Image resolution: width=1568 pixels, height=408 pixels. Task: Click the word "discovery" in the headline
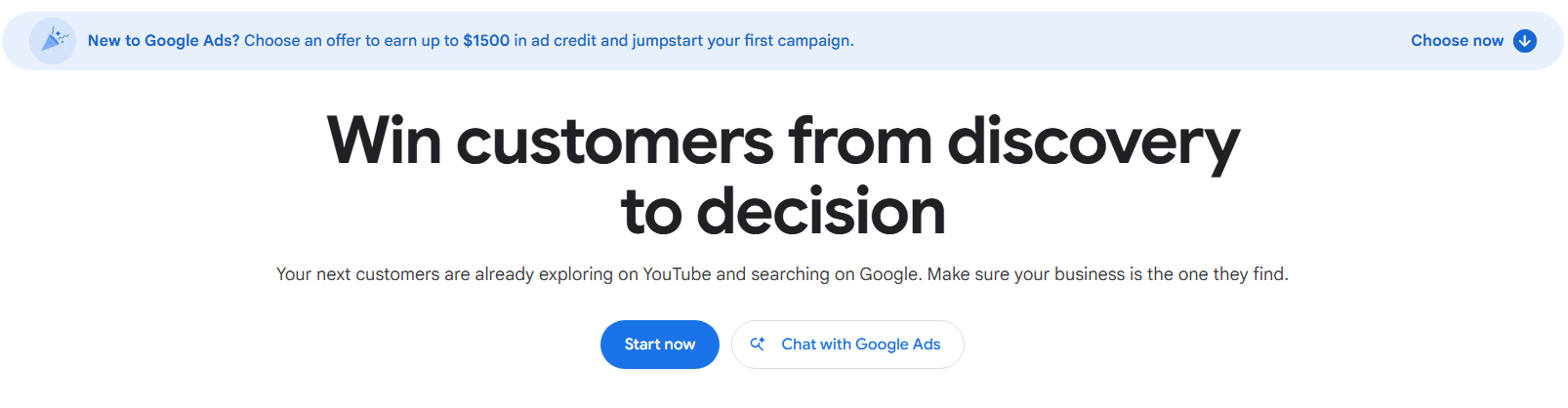1093,144
